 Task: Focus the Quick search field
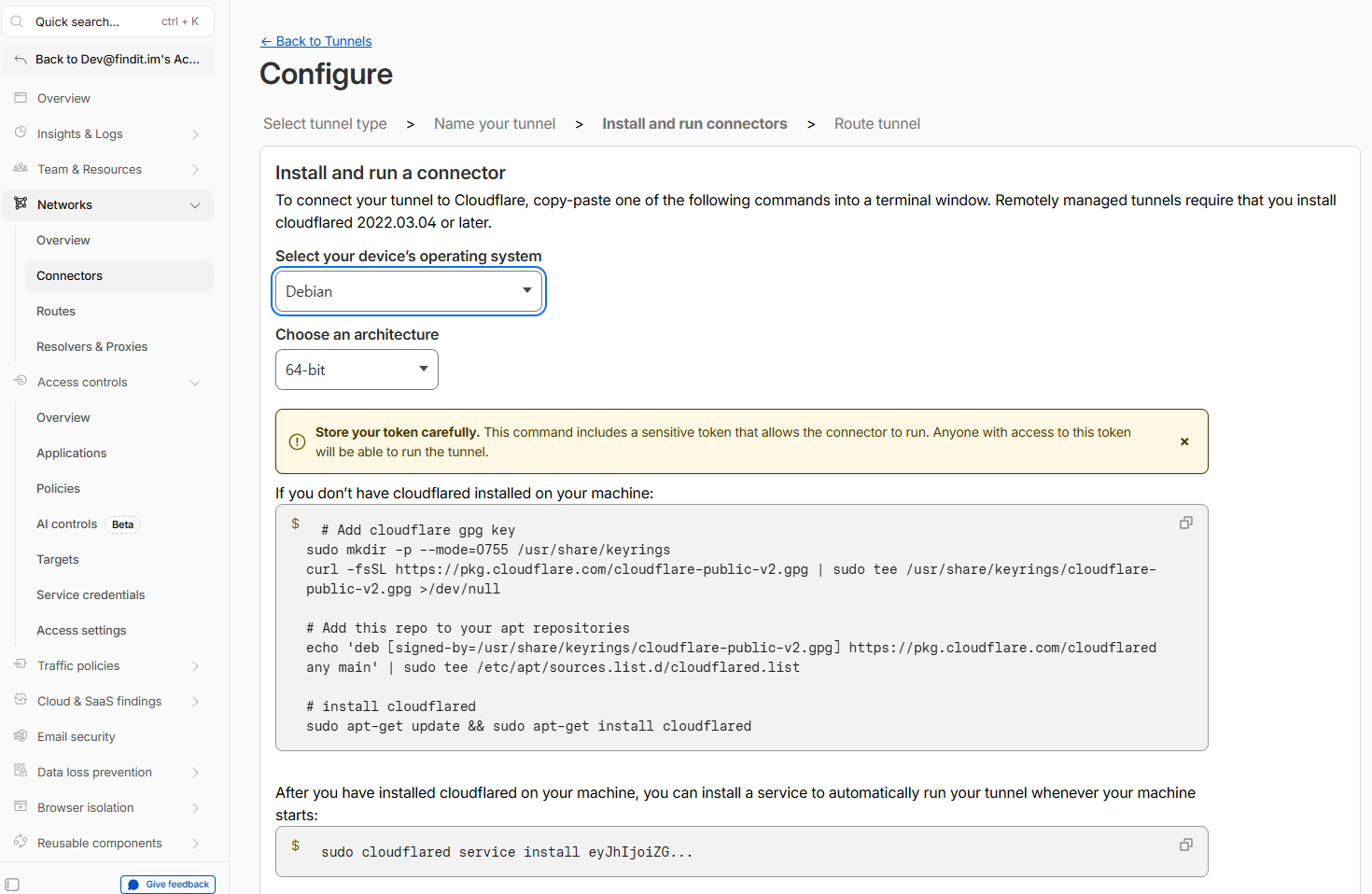(108, 21)
